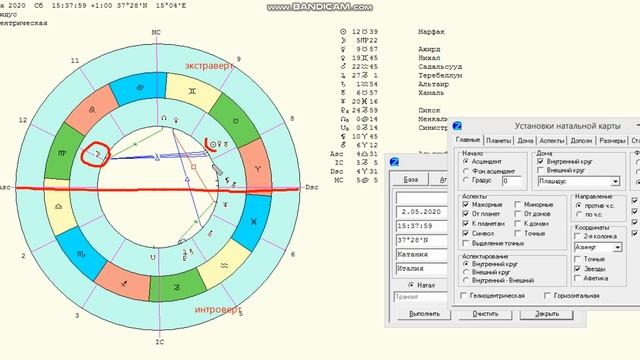Open the Дополн. tab

(x=581, y=141)
